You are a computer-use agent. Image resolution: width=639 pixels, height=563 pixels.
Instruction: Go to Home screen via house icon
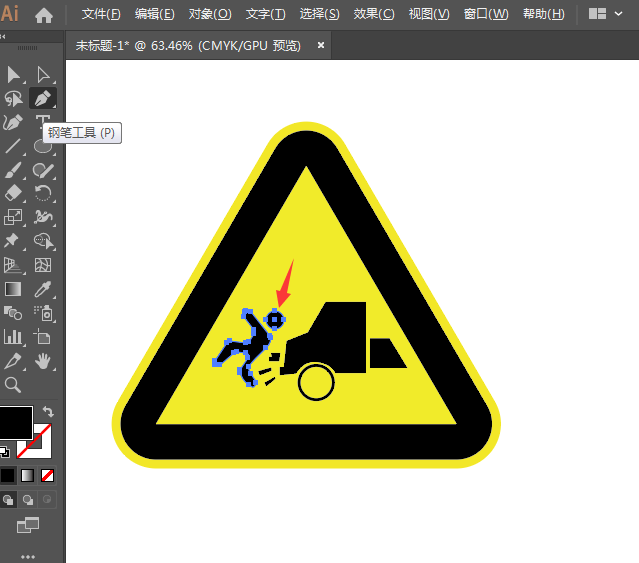pos(44,15)
